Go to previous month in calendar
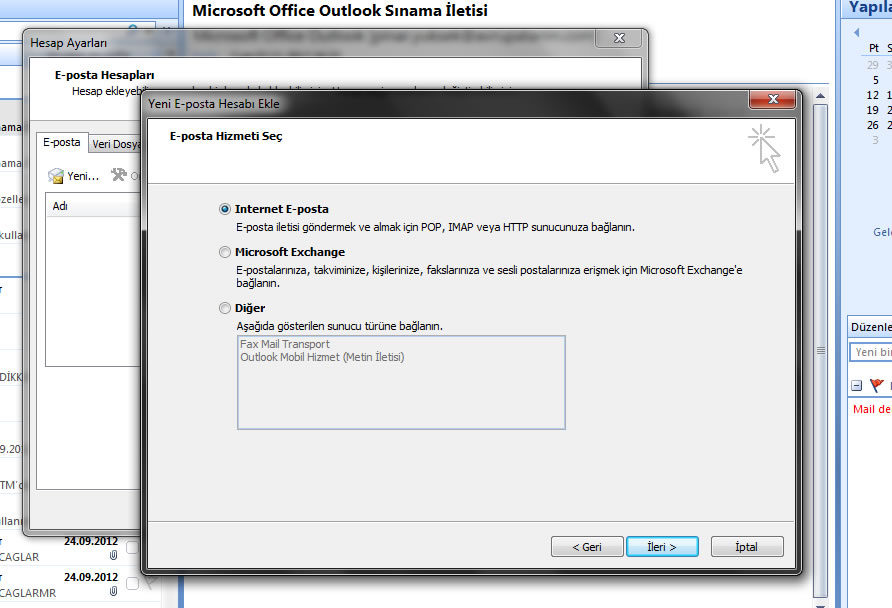 [856, 32]
